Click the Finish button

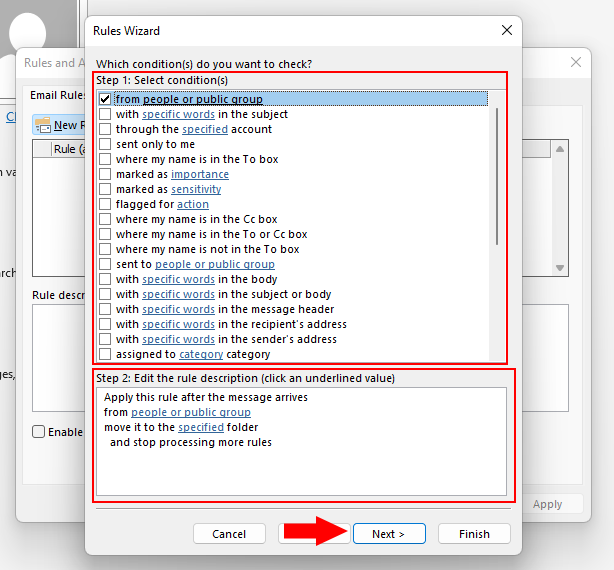(x=474, y=534)
